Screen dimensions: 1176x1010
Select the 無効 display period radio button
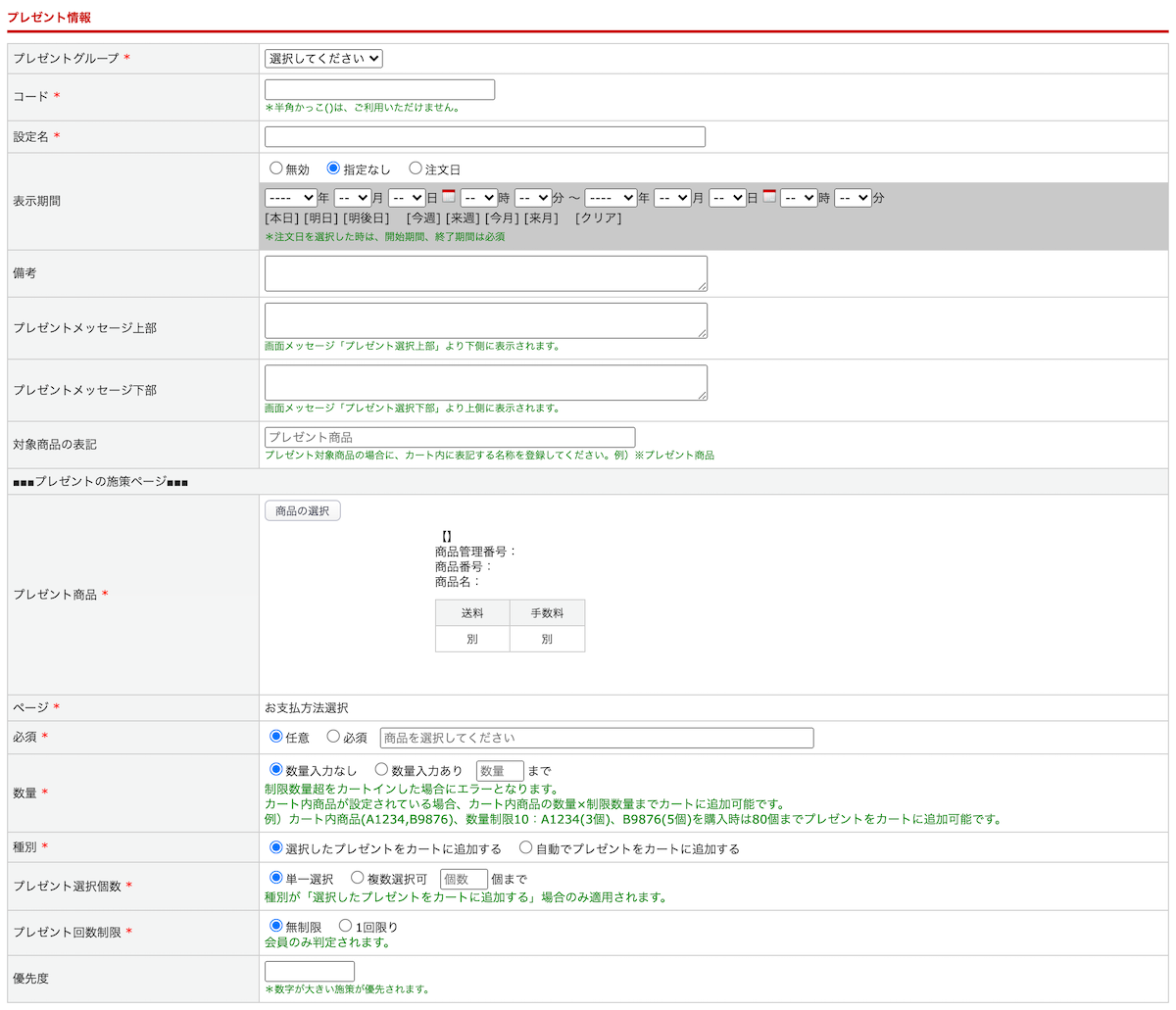[x=276, y=168]
